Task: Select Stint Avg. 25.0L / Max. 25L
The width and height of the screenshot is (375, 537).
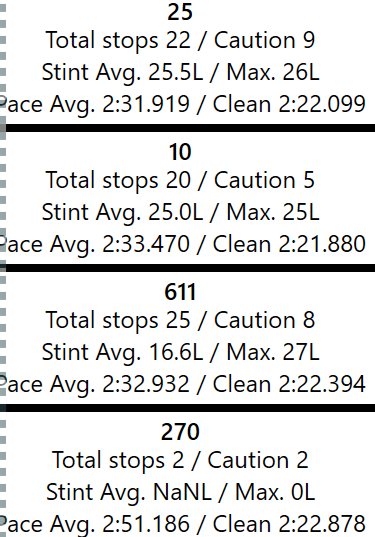Action: pyautogui.click(x=180, y=212)
